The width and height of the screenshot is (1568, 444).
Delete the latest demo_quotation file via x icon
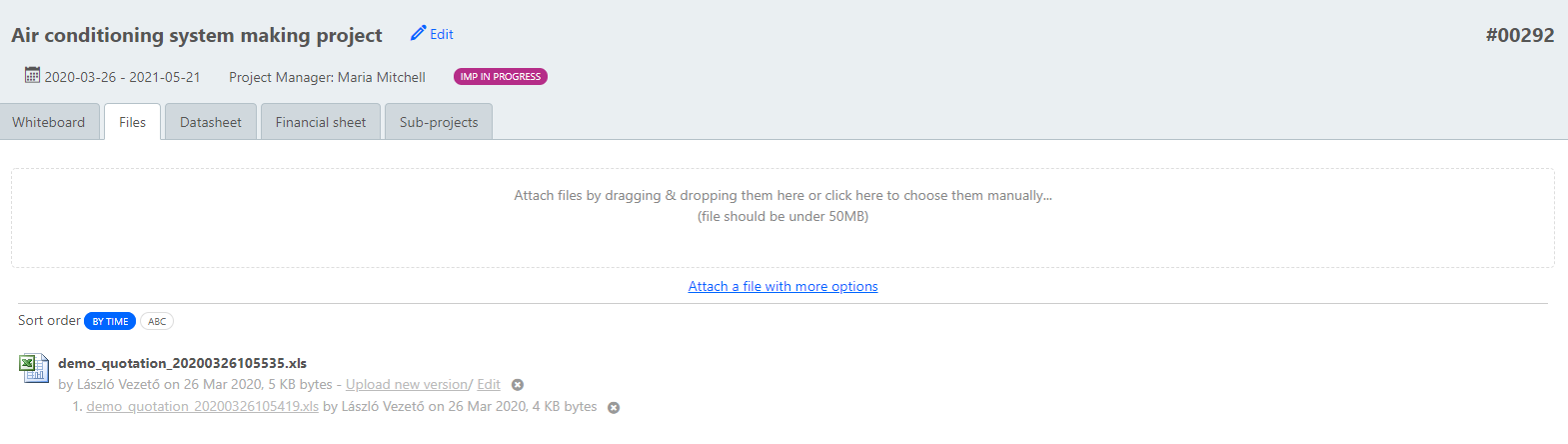point(518,385)
